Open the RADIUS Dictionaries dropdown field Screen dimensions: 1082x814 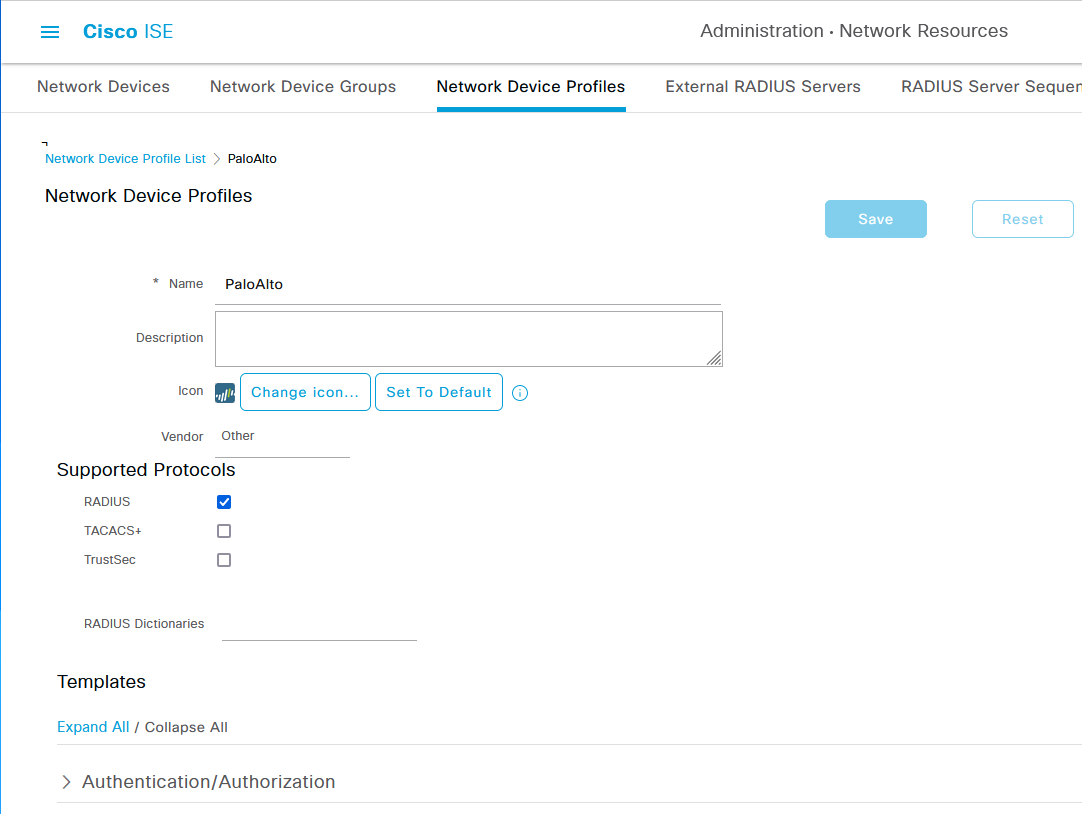pyautogui.click(x=319, y=624)
